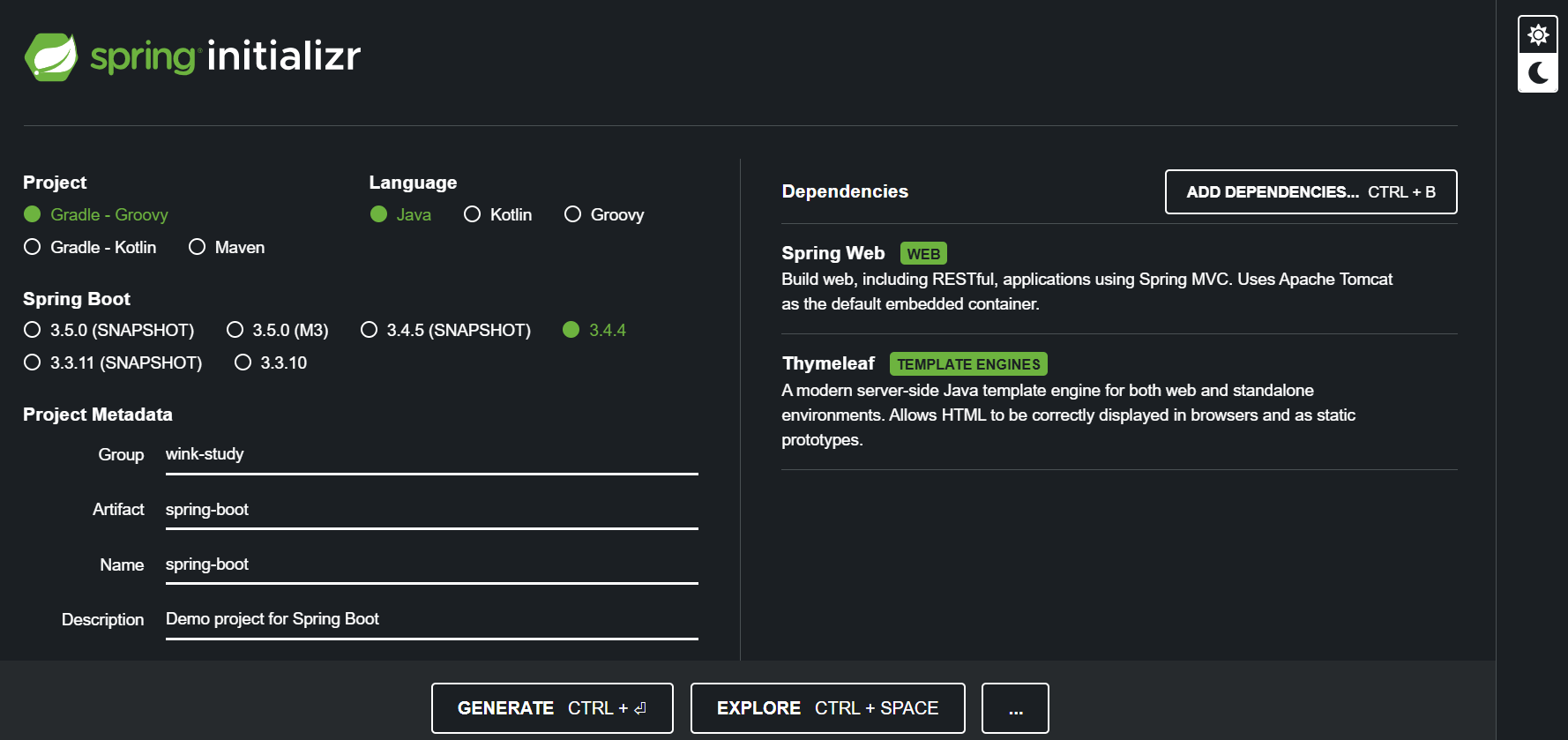The height and width of the screenshot is (740, 1568).
Task: Switch to light theme sun icon
Action: 1538,35
